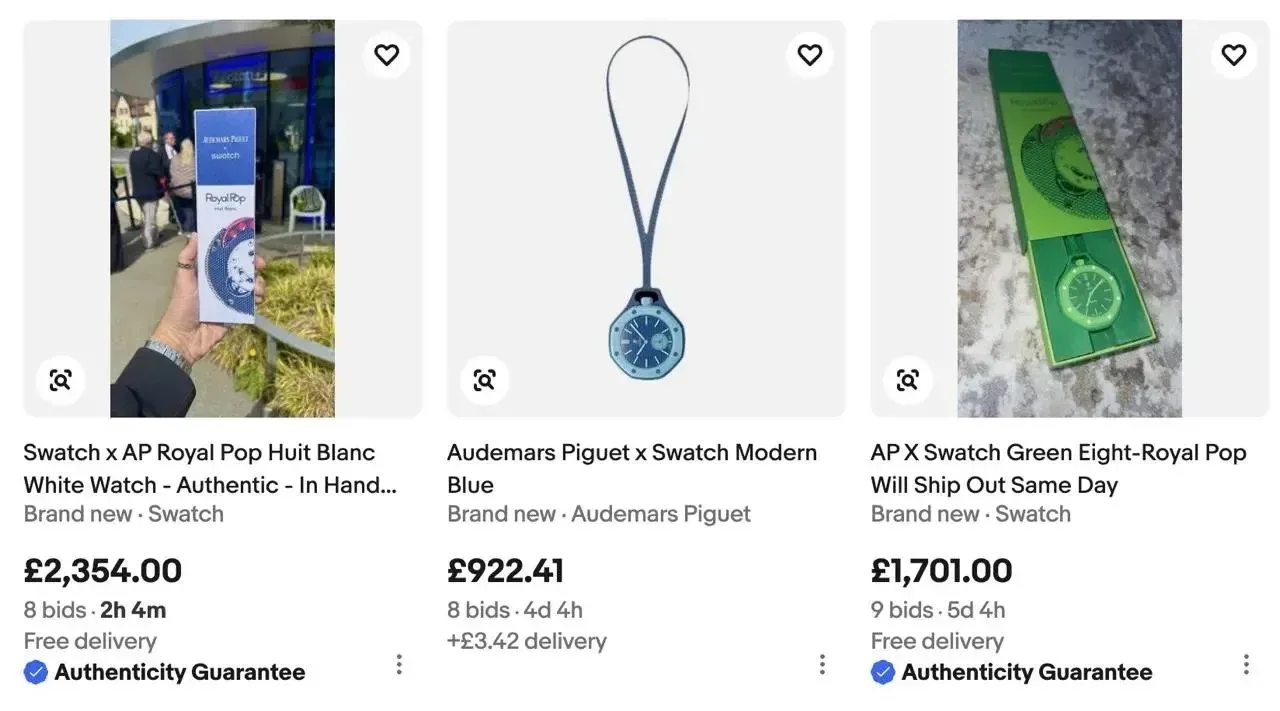Find visually similar items to Modern Blue watch
The height and width of the screenshot is (711, 1280).
(x=485, y=380)
